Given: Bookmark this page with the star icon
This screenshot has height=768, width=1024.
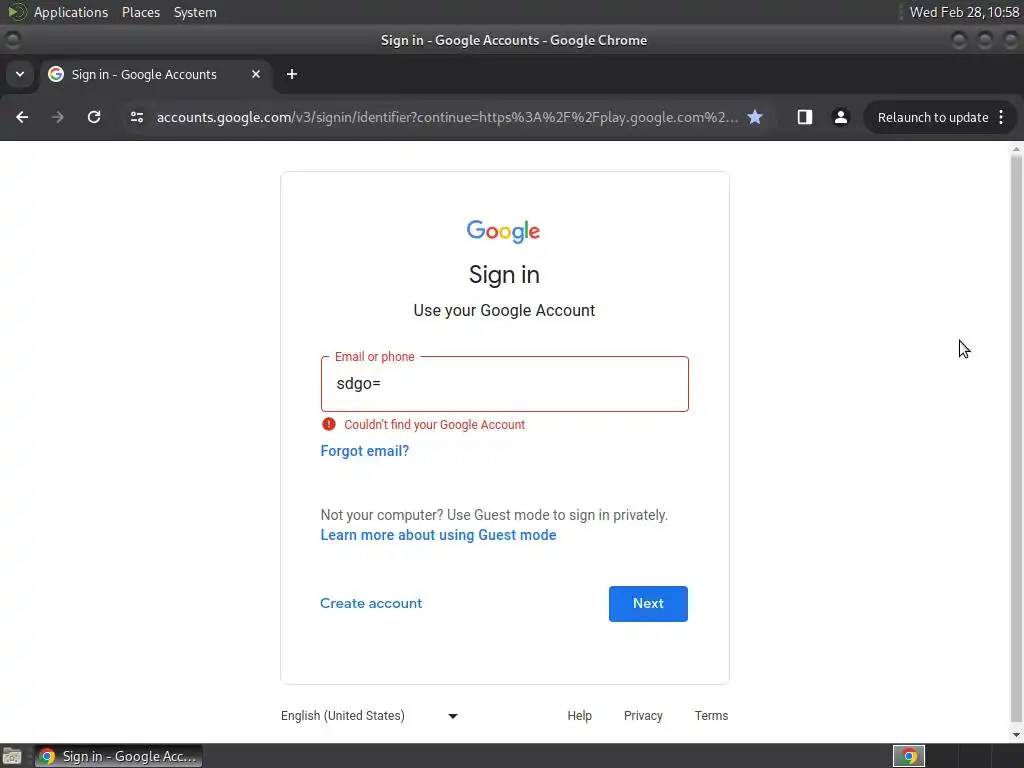Looking at the screenshot, I should click(755, 117).
